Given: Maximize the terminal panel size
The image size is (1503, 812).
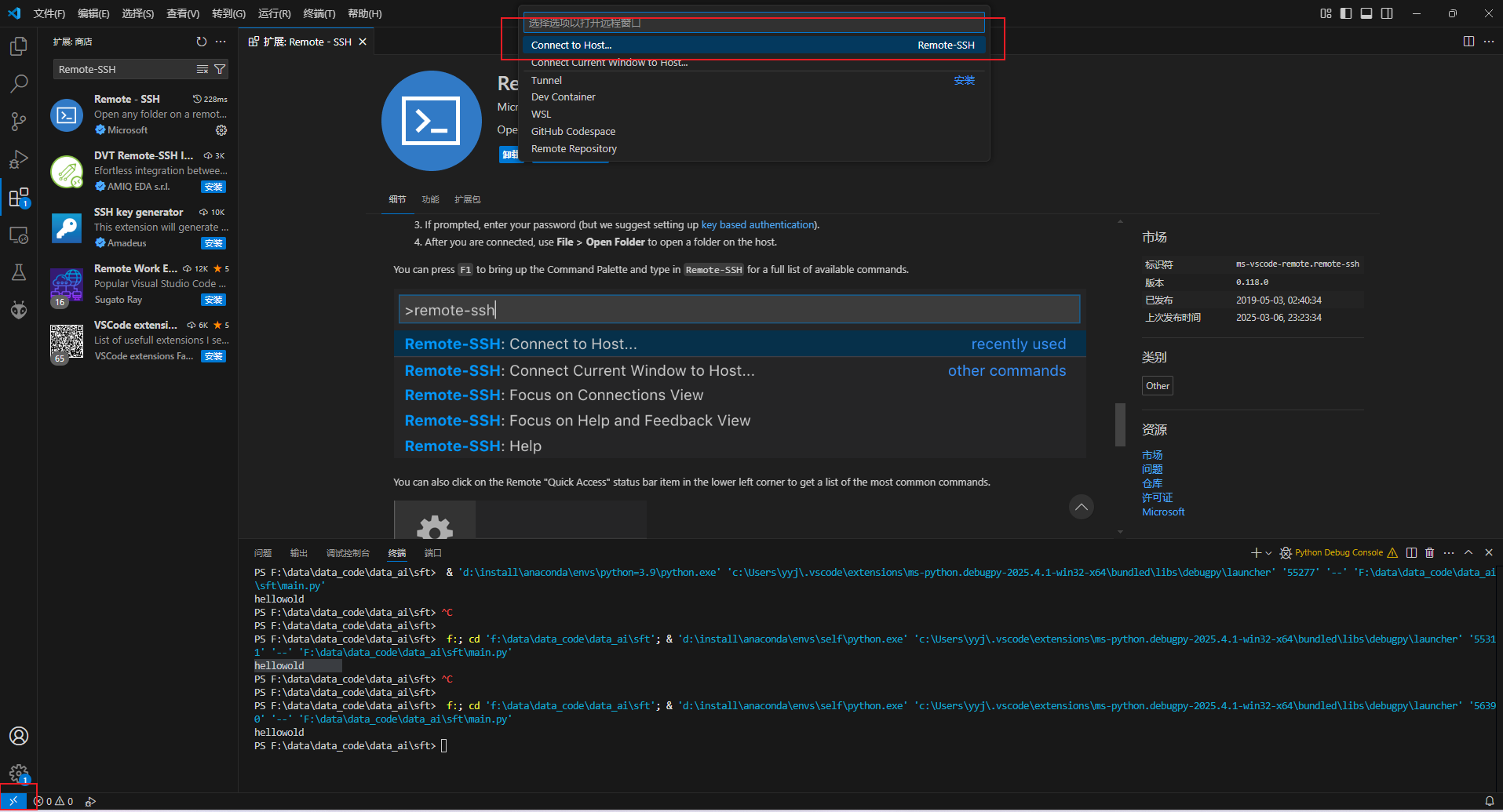Looking at the screenshot, I should coord(1468,552).
